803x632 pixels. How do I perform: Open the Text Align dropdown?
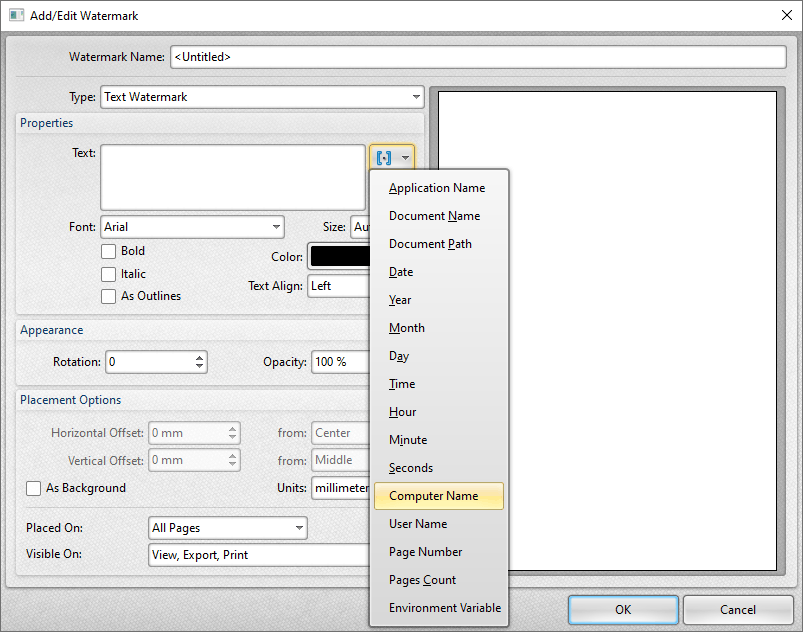point(345,286)
